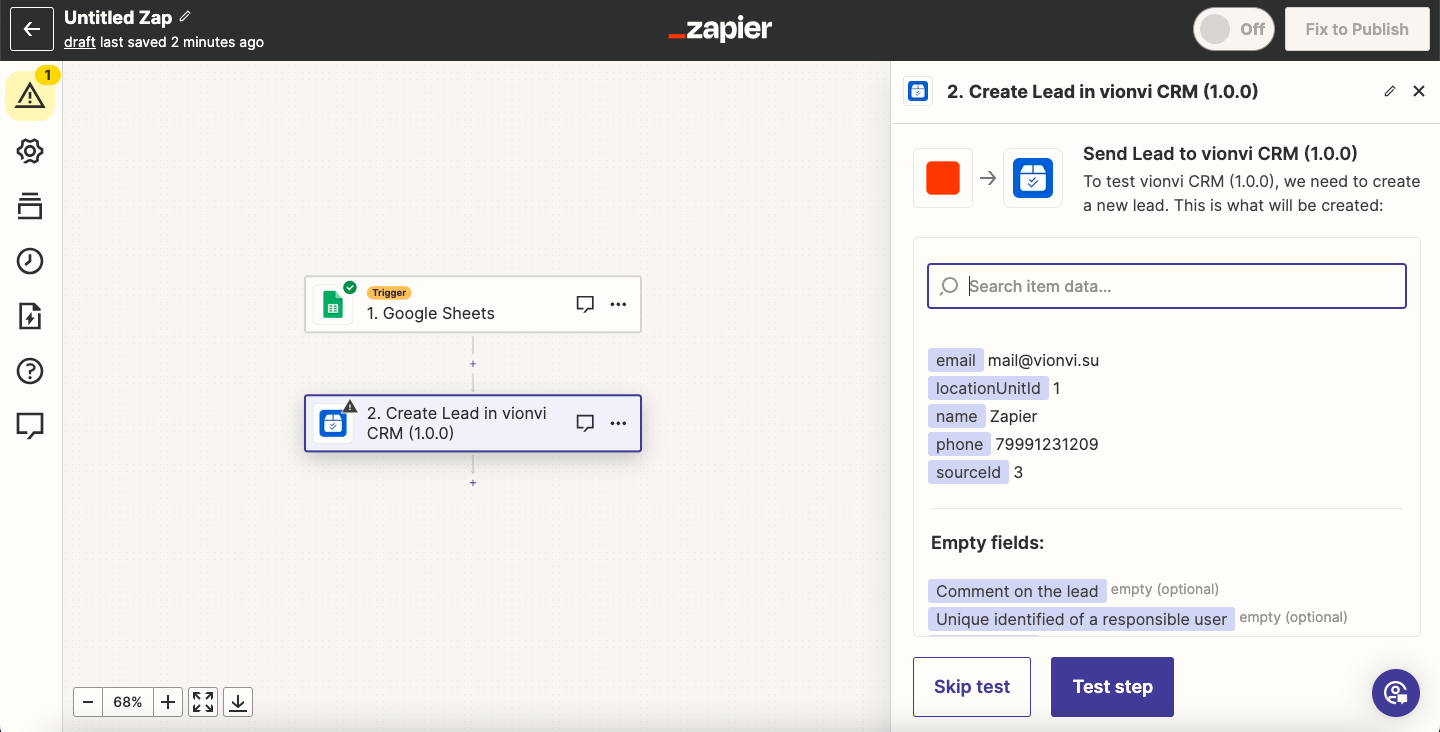
Task: Open the warnings sidebar icon
Action: point(30,96)
